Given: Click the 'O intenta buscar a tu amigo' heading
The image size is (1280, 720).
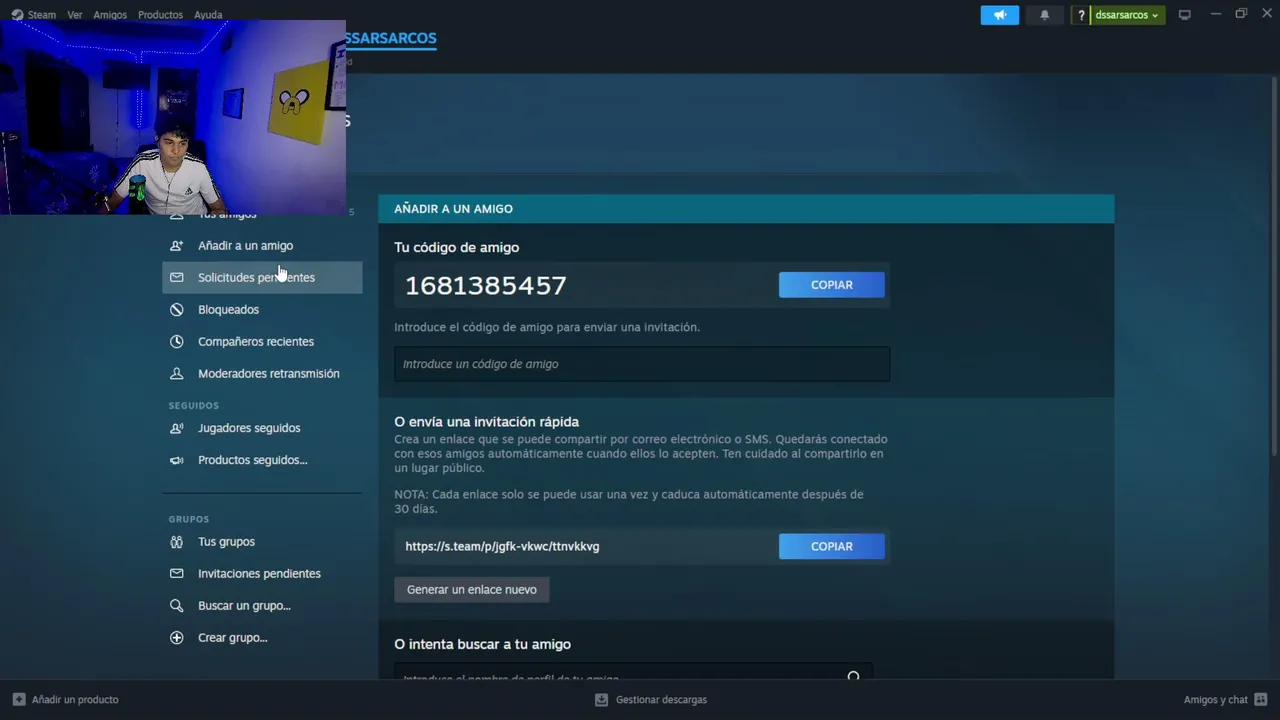Looking at the screenshot, I should [482, 644].
